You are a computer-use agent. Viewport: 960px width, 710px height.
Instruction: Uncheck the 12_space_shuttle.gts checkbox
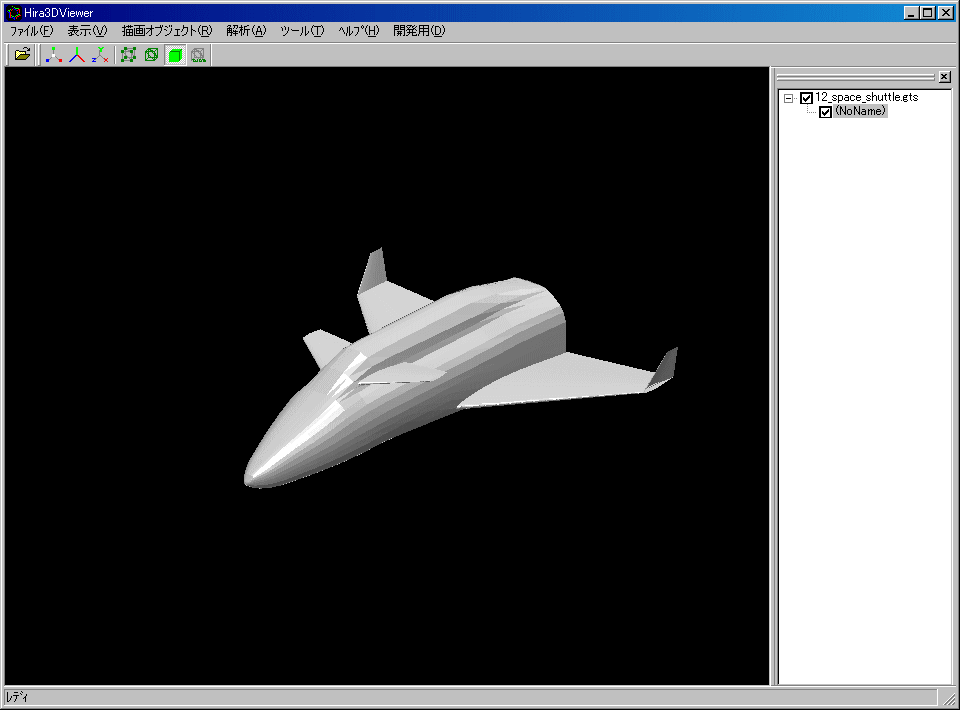[x=806, y=98]
